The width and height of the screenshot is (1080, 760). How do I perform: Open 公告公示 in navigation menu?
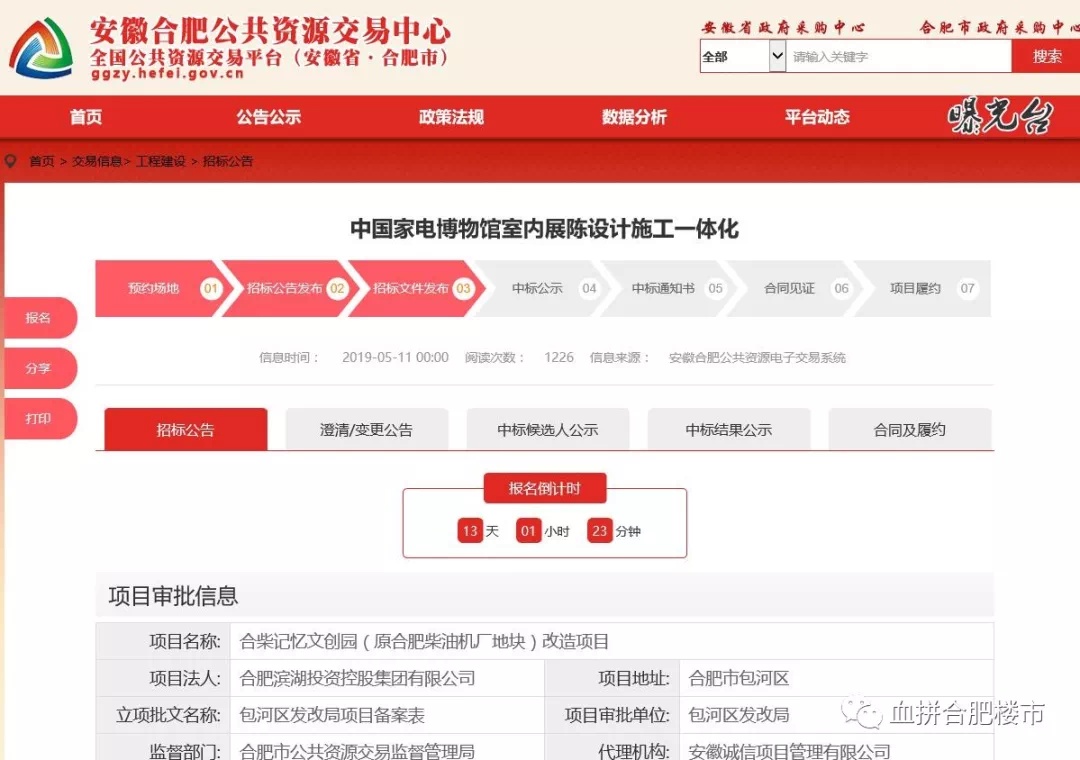(268, 117)
